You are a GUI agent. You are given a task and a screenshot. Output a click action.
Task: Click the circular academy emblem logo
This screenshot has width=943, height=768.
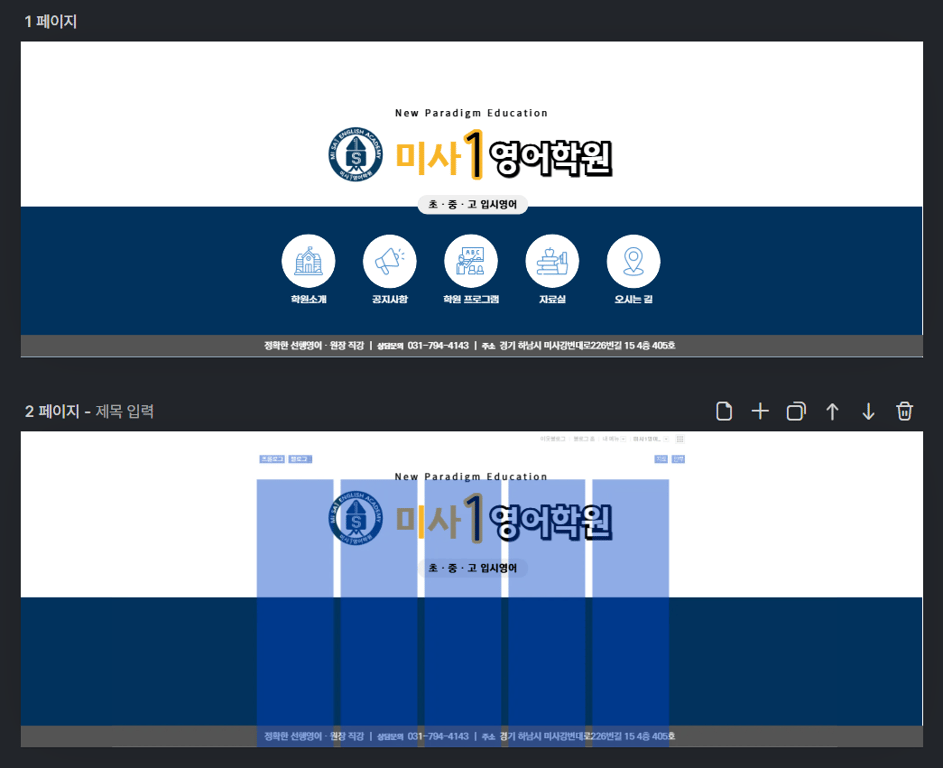coord(358,155)
